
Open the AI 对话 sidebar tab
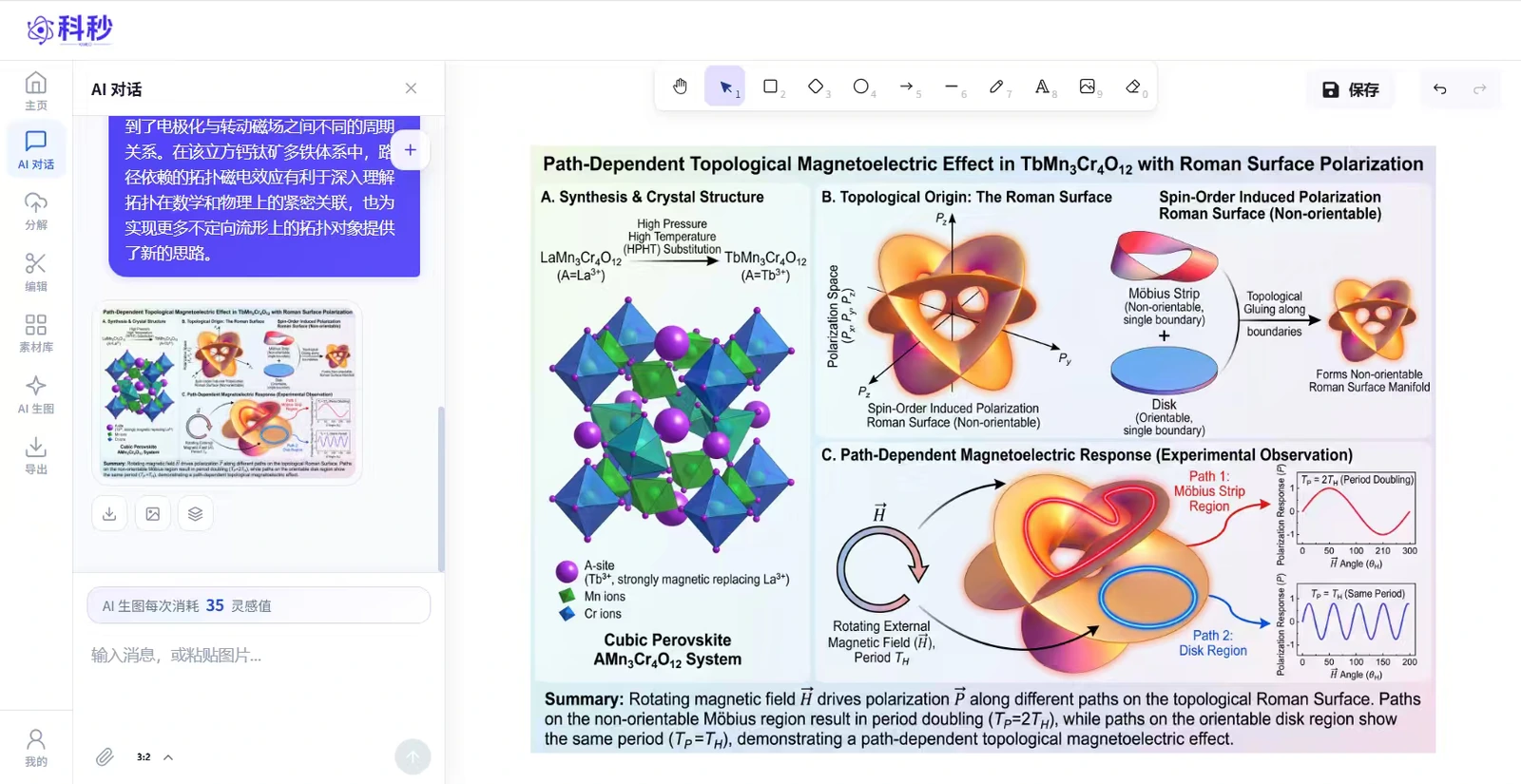coord(36,150)
